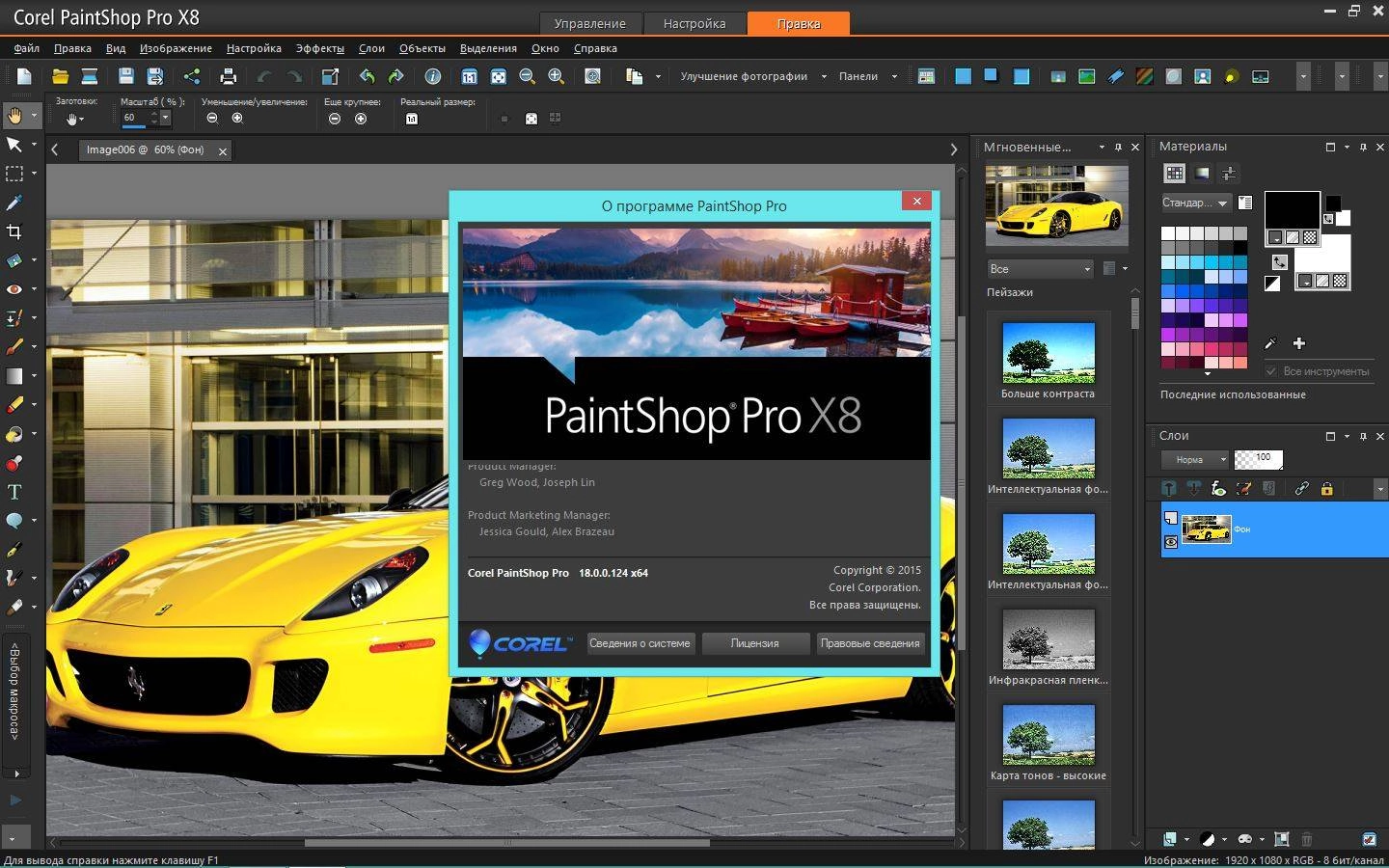Click the blue Undo arrow icon
This screenshot has width=1389, height=868.
[x=367, y=76]
